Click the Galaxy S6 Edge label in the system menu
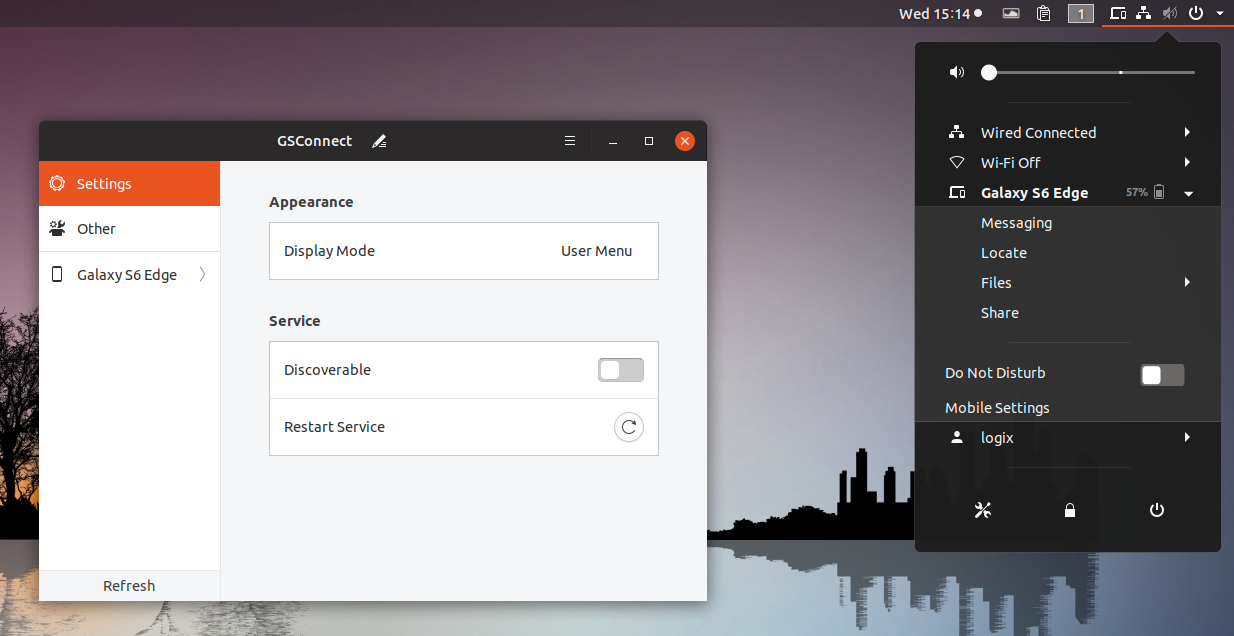This screenshot has width=1234, height=636. (1034, 193)
